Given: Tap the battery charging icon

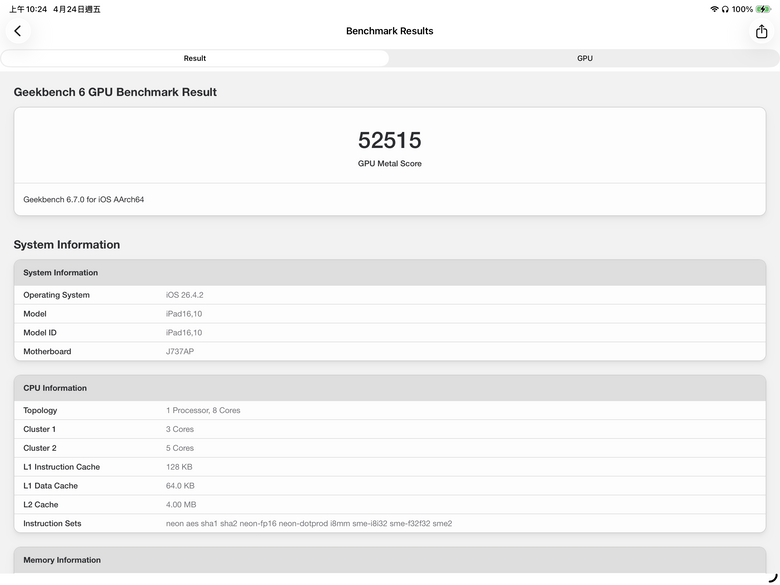Looking at the screenshot, I should [x=763, y=9].
